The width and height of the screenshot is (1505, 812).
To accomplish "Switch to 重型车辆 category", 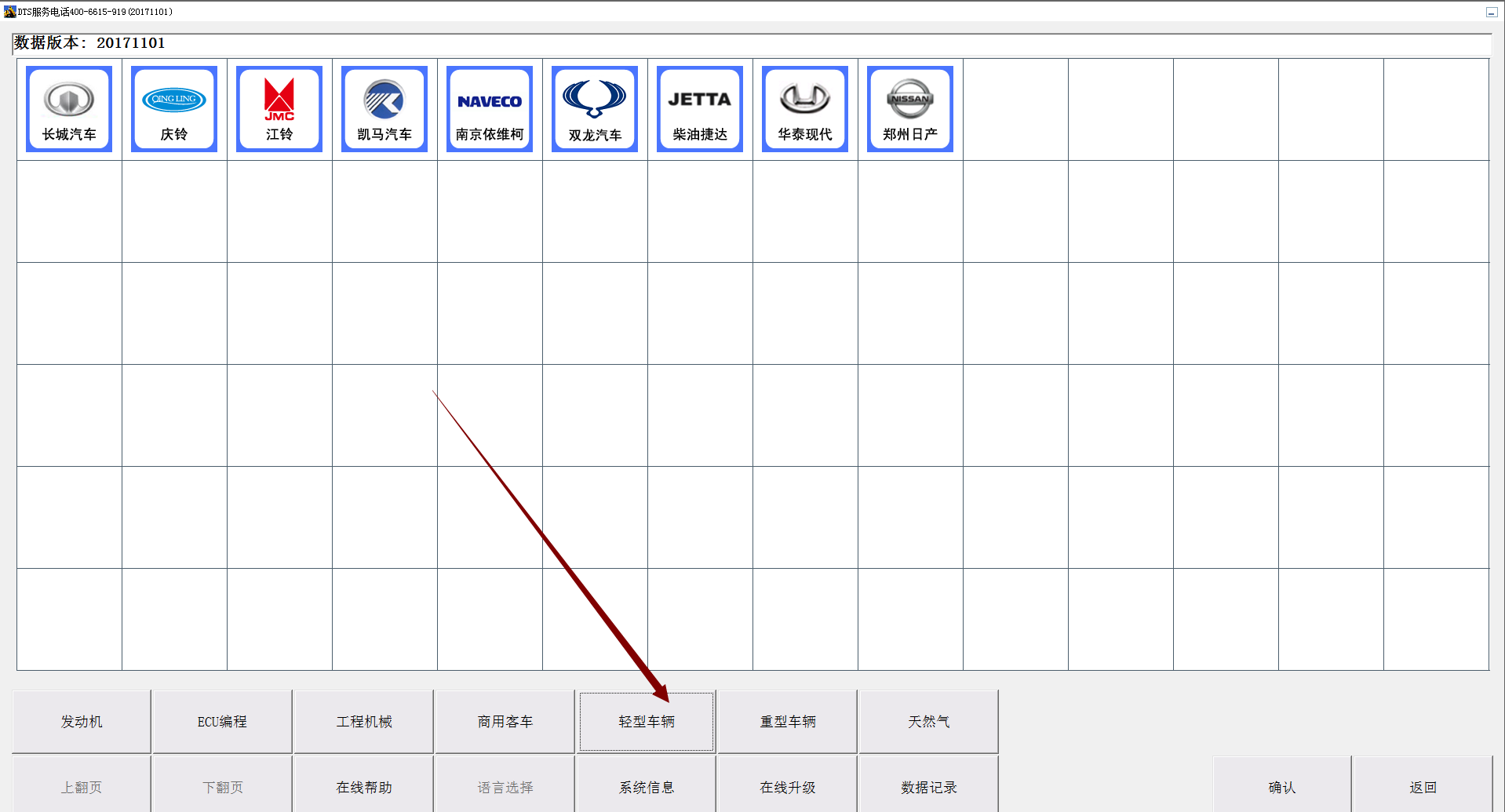I will pyautogui.click(x=787, y=722).
